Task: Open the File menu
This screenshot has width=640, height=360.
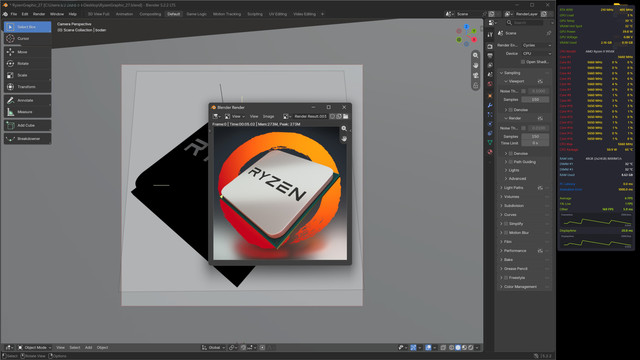Action: click(14, 14)
